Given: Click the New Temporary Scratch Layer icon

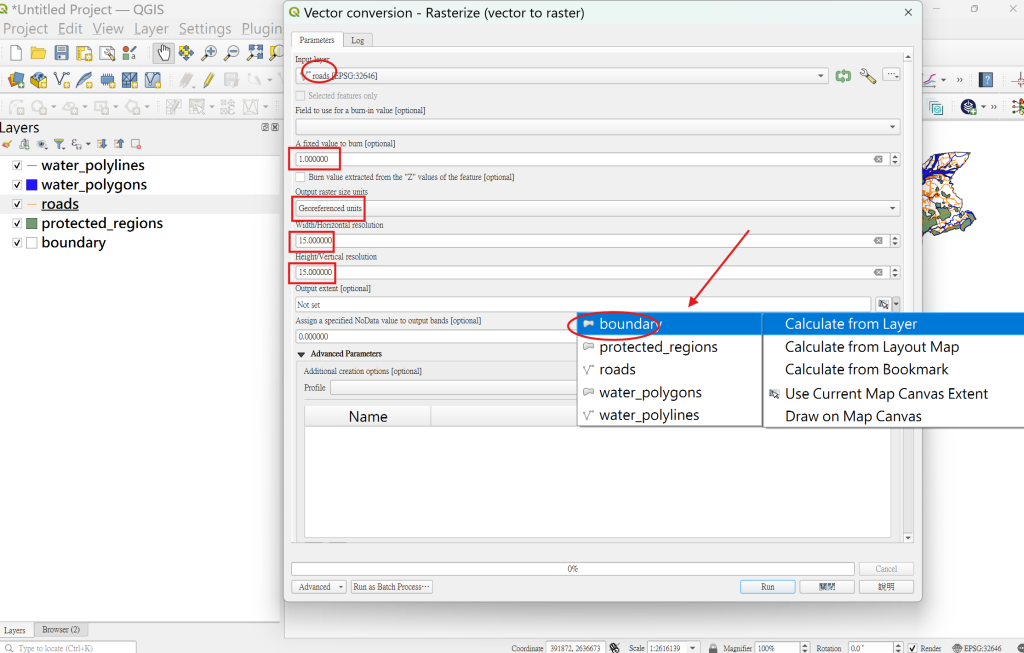Looking at the screenshot, I should coord(107,80).
